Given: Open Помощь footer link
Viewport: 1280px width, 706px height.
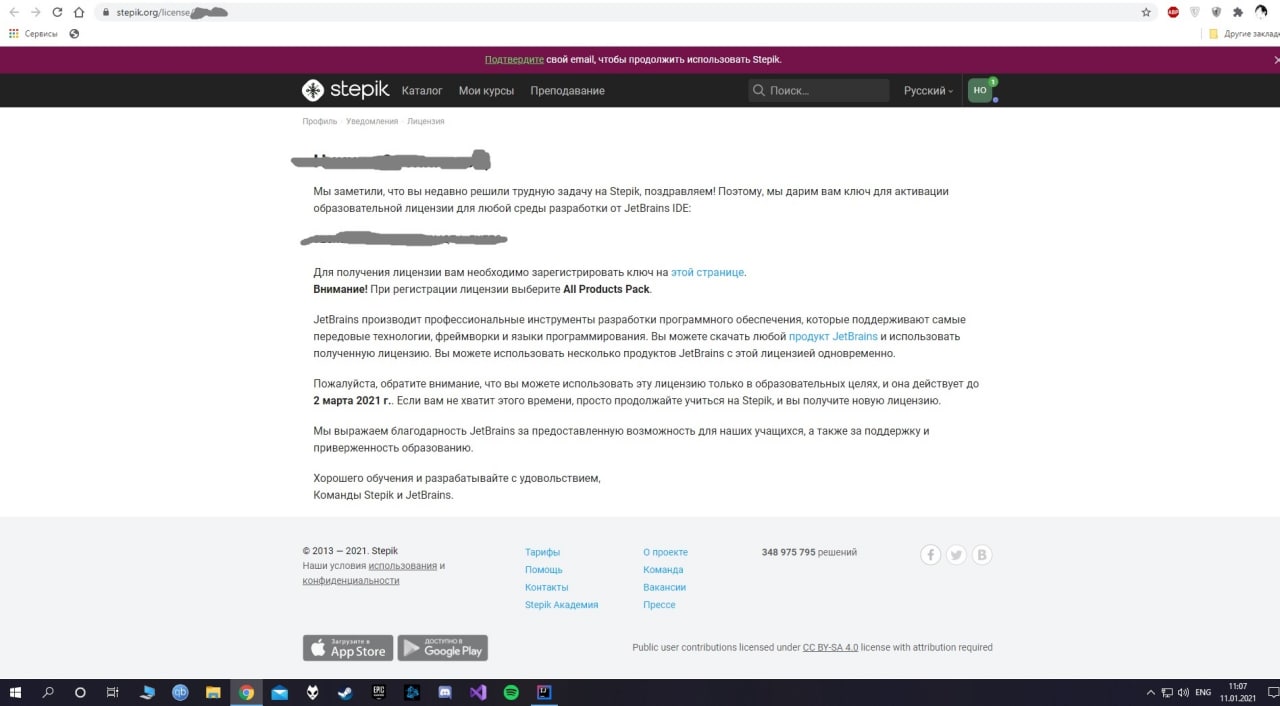Looking at the screenshot, I should pos(544,570).
